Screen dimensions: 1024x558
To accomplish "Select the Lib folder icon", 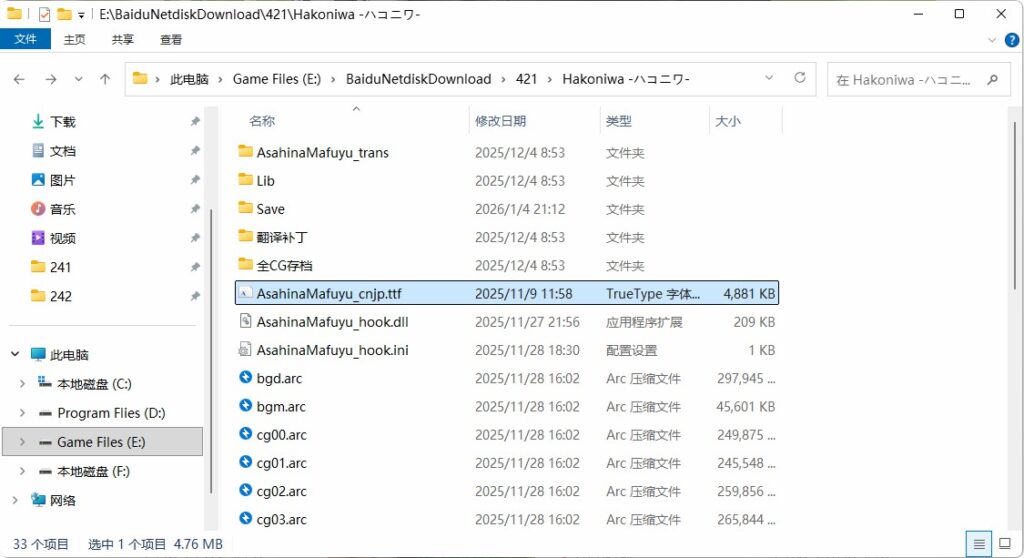I will coord(246,180).
